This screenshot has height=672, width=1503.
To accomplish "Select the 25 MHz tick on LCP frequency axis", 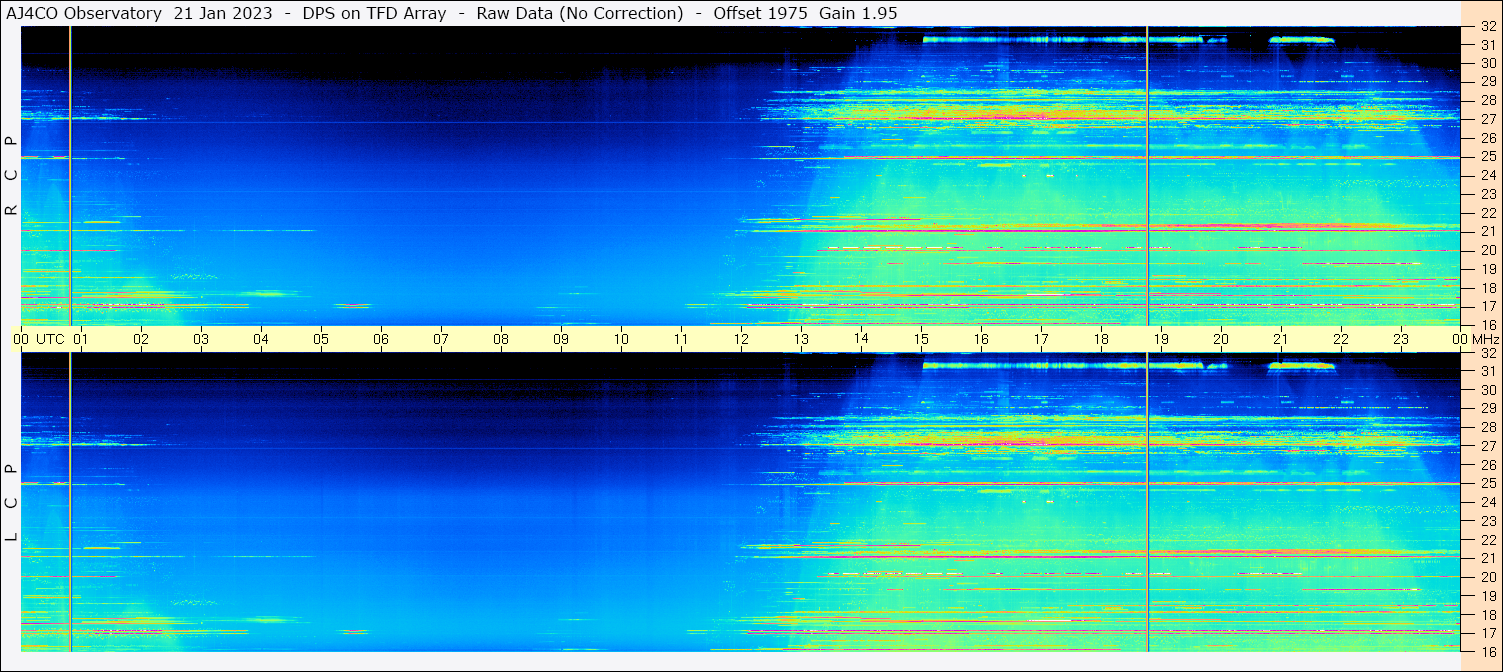I will (x=1488, y=484).
